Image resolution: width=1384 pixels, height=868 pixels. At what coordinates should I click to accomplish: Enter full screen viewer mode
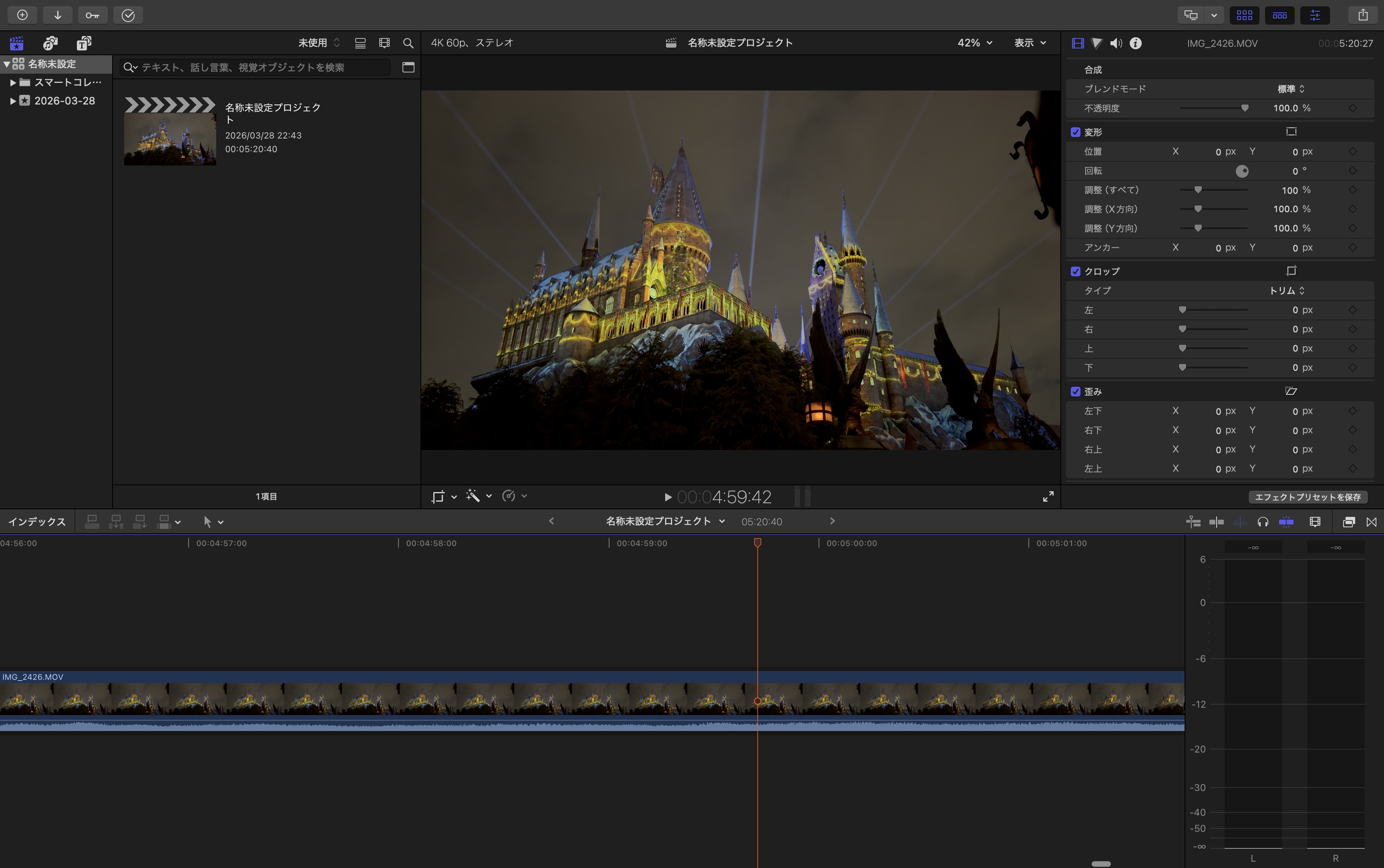pos(1048,496)
